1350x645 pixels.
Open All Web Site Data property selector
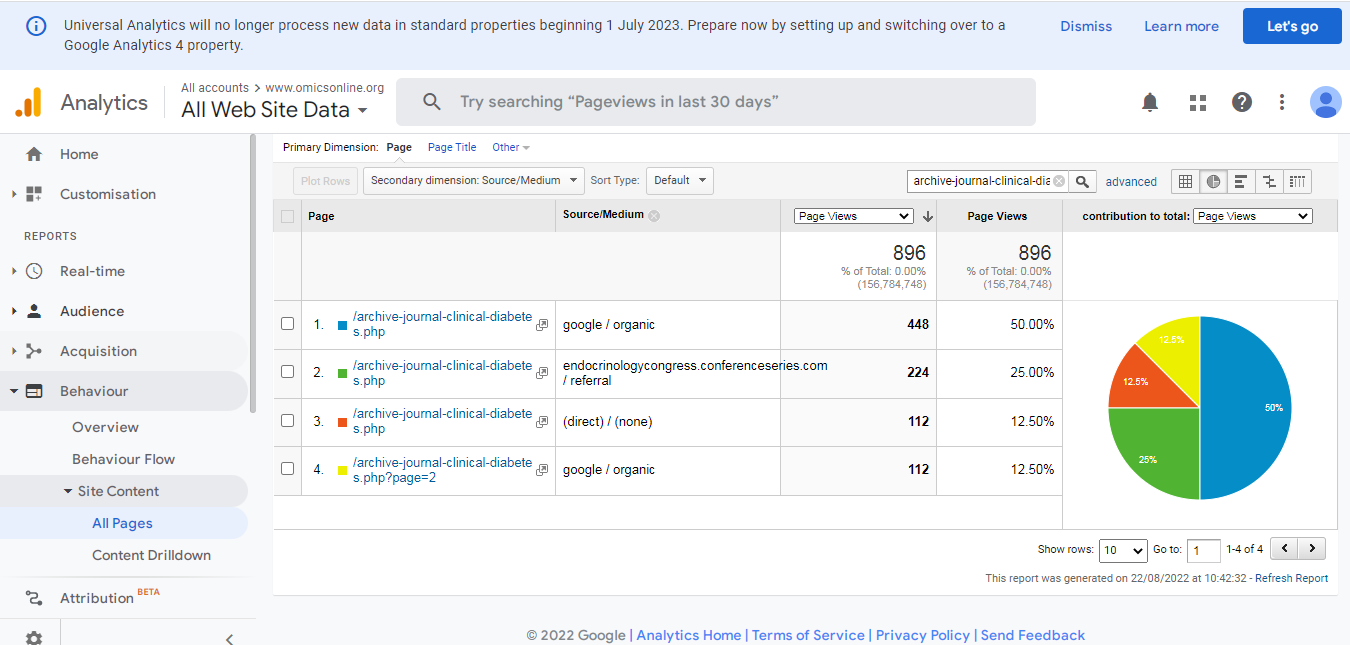[274, 110]
